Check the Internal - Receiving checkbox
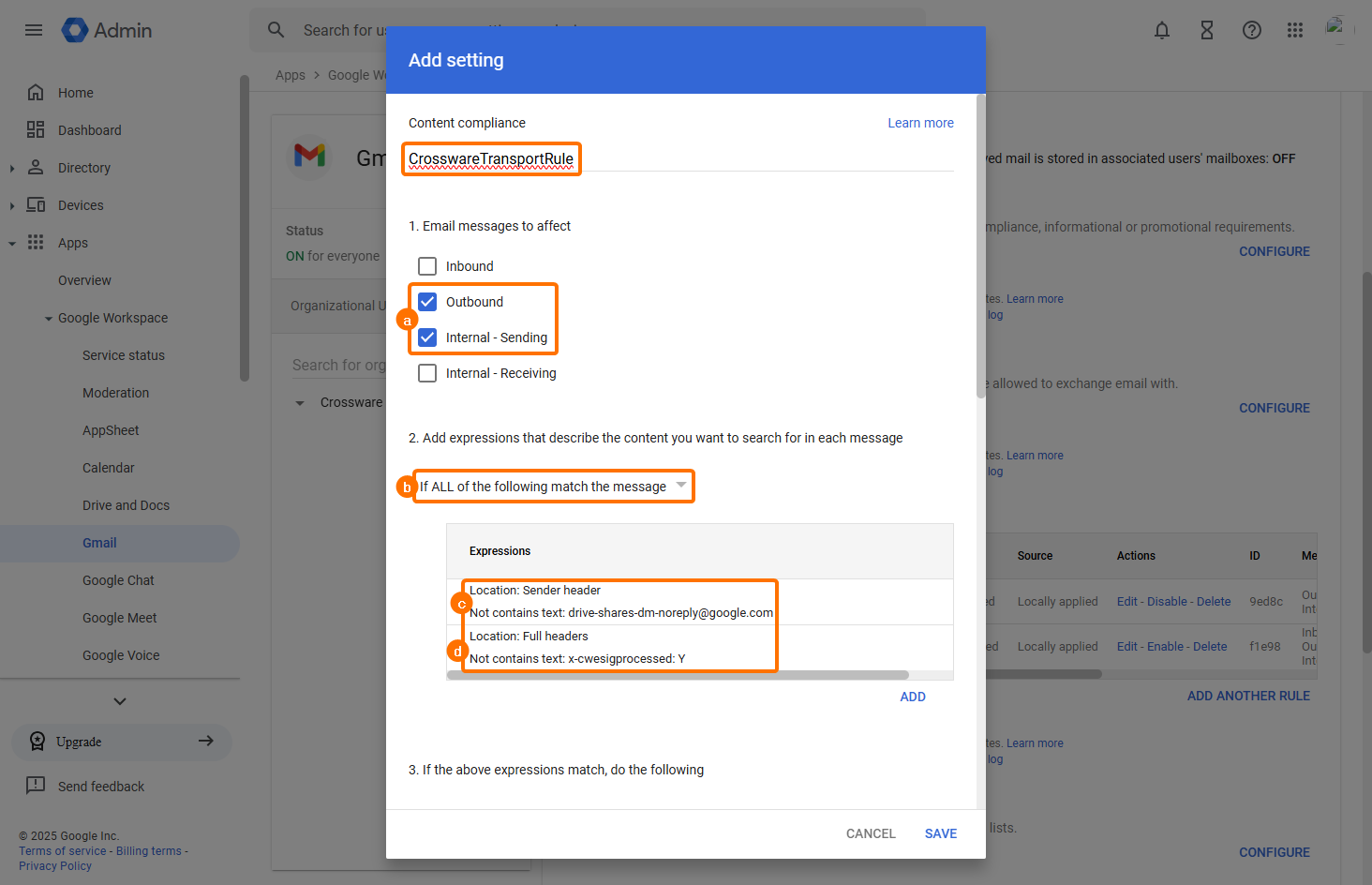 click(427, 373)
